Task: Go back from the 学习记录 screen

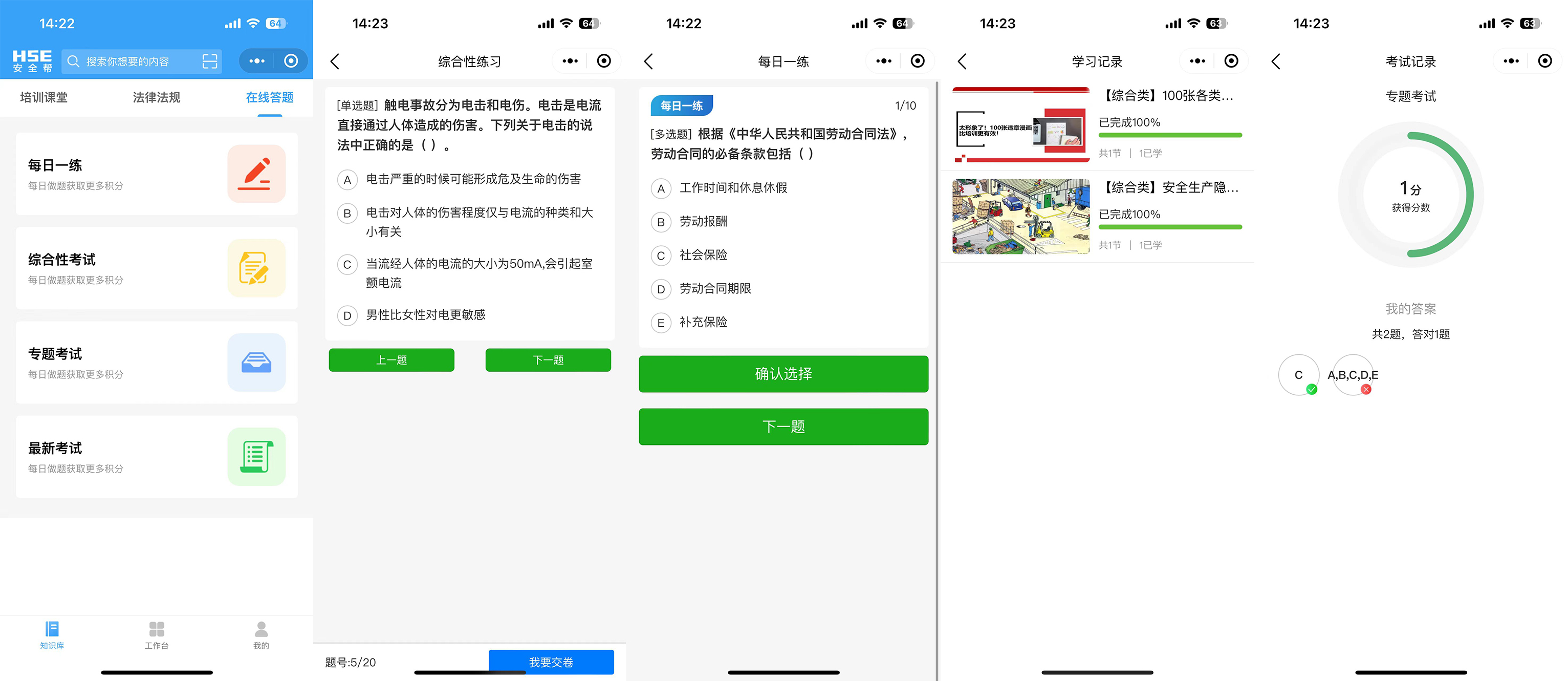Action: click(x=962, y=61)
